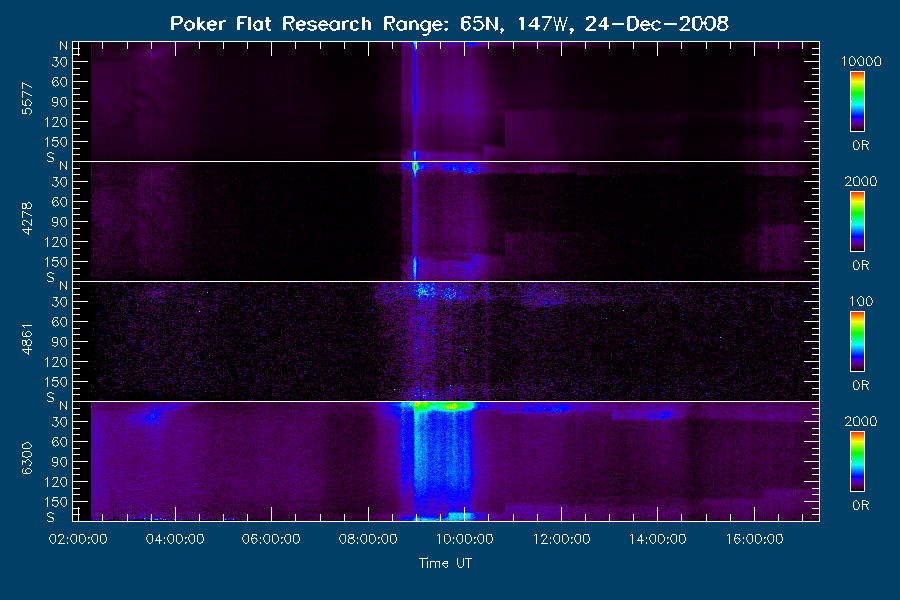Click the 4278 panel color scale bar

[x=858, y=222]
